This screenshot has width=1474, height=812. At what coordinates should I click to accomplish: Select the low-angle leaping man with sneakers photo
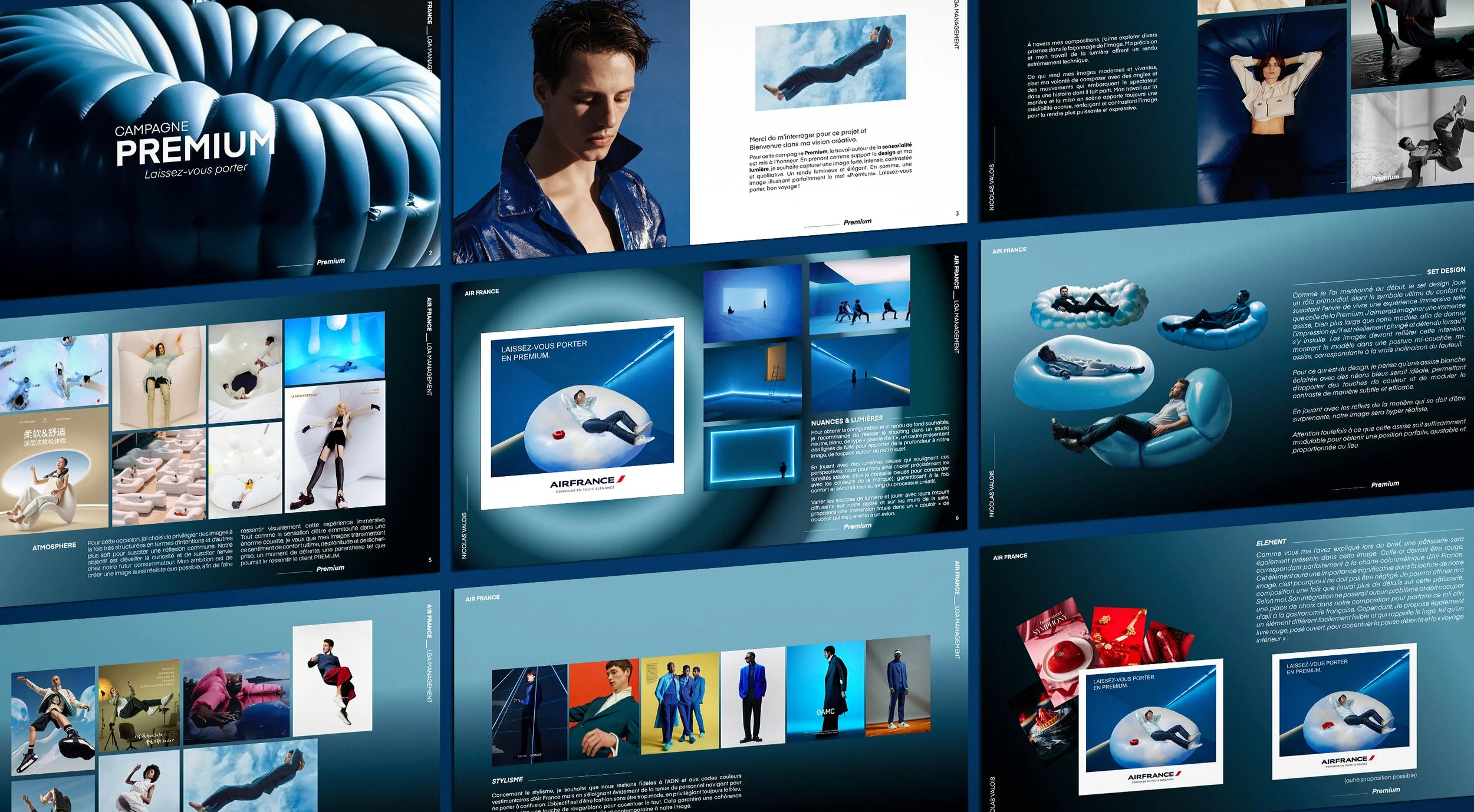pyautogui.click(x=53, y=721)
